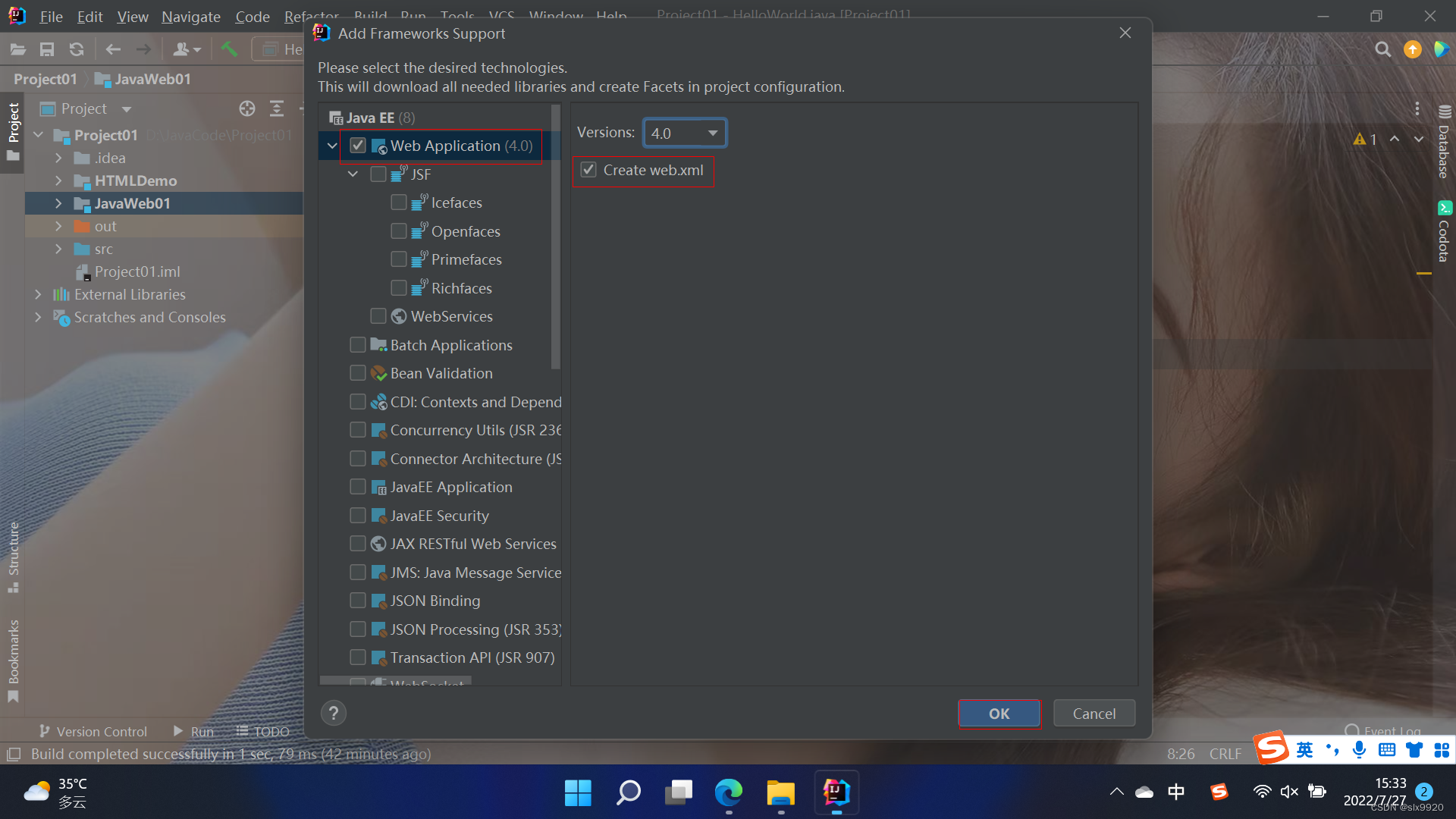Toggle the Create web.xml checkbox
This screenshot has height=819, width=1456.
[x=588, y=170]
